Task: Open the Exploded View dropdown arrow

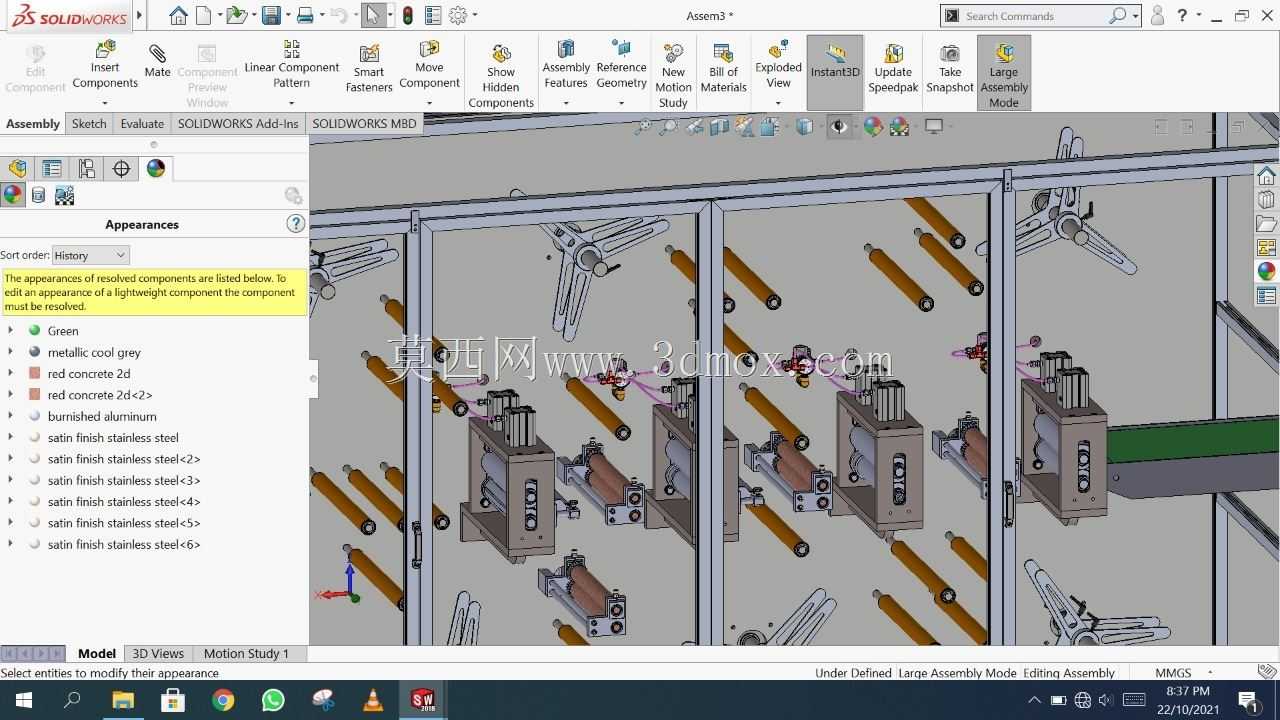Action: tap(778, 102)
